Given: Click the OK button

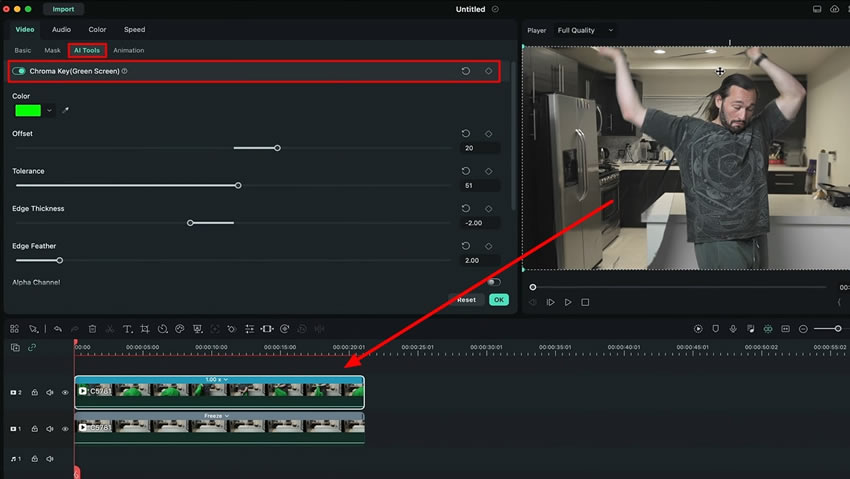Looking at the screenshot, I should [x=499, y=300].
